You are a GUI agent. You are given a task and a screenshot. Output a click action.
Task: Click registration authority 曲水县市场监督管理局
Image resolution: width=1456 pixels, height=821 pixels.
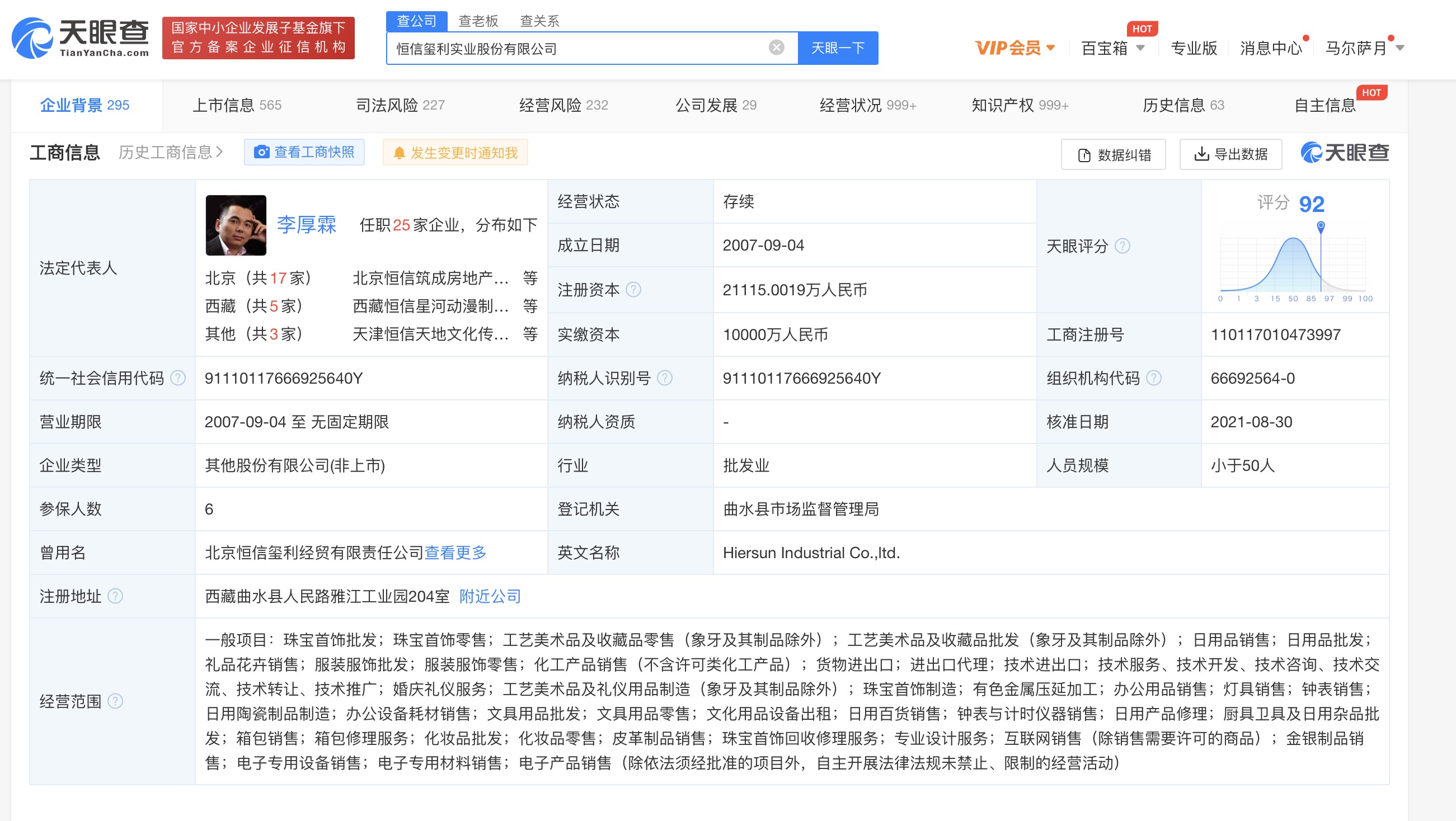tap(801, 509)
